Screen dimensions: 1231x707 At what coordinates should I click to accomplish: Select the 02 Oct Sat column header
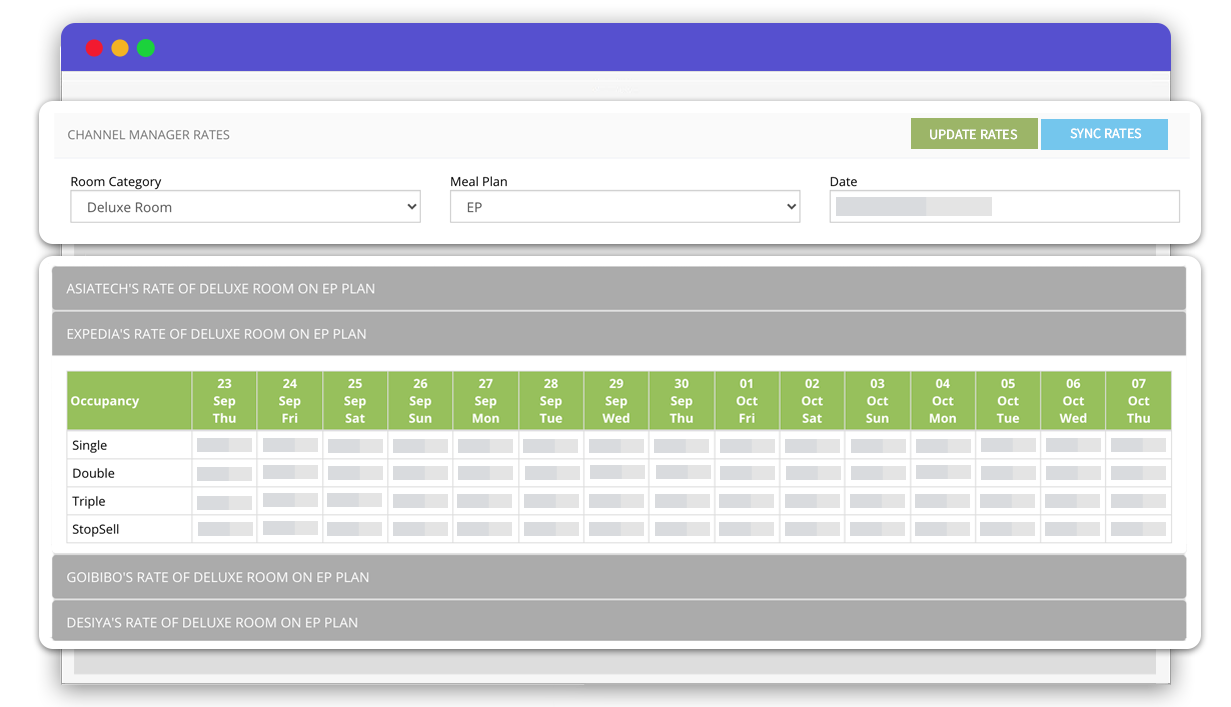pyautogui.click(x=812, y=401)
